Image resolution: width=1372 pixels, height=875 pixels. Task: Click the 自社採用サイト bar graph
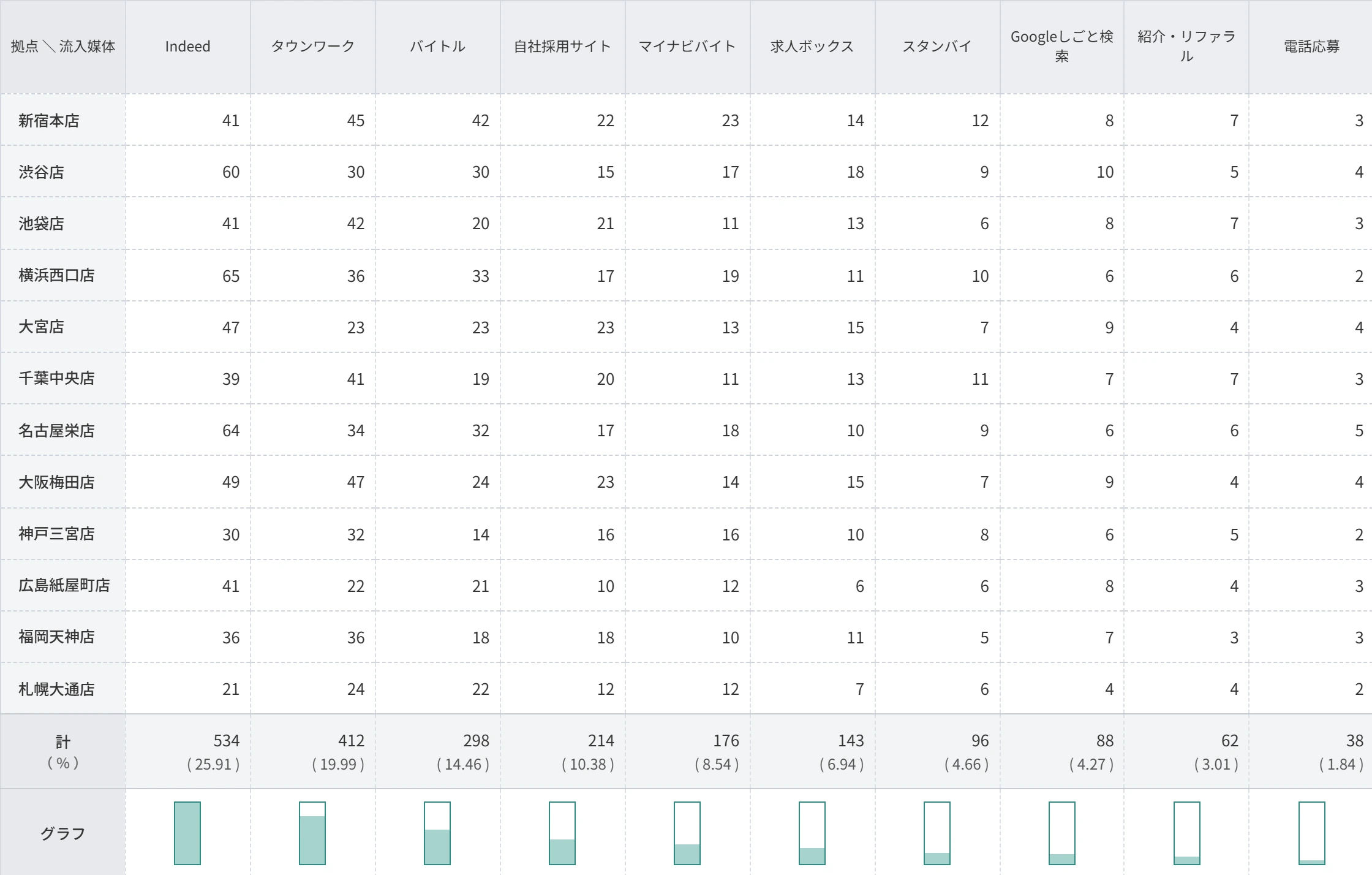562,833
